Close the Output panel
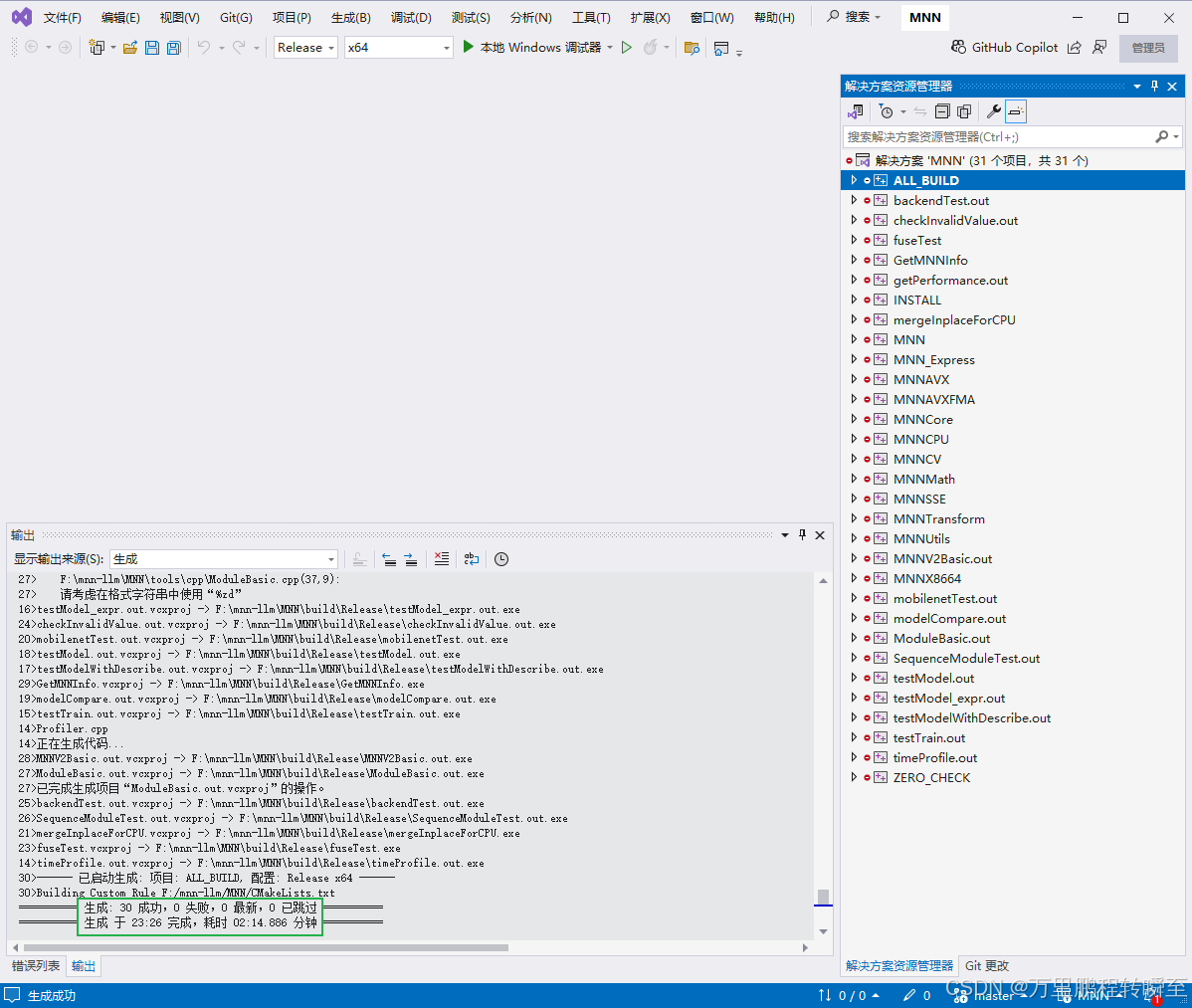Screen dimensions: 1192x1008 820,535
